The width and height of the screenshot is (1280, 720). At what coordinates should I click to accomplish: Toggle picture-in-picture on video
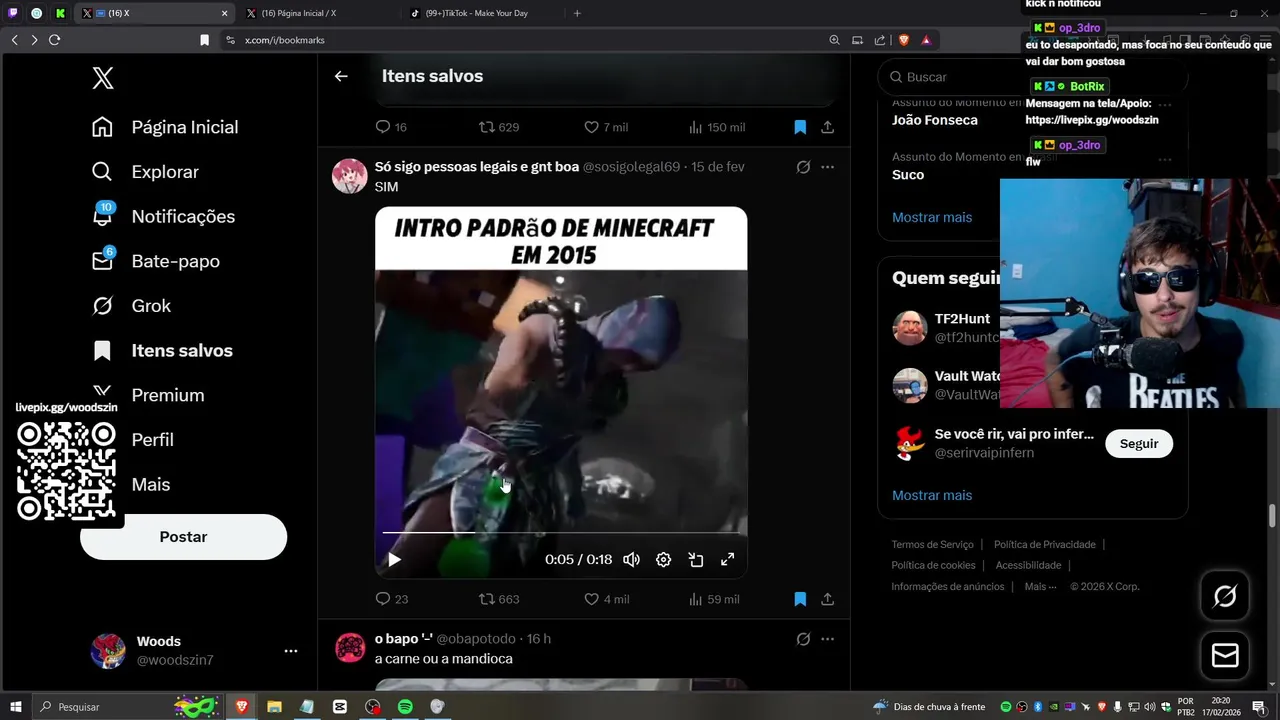tap(696, 560)
